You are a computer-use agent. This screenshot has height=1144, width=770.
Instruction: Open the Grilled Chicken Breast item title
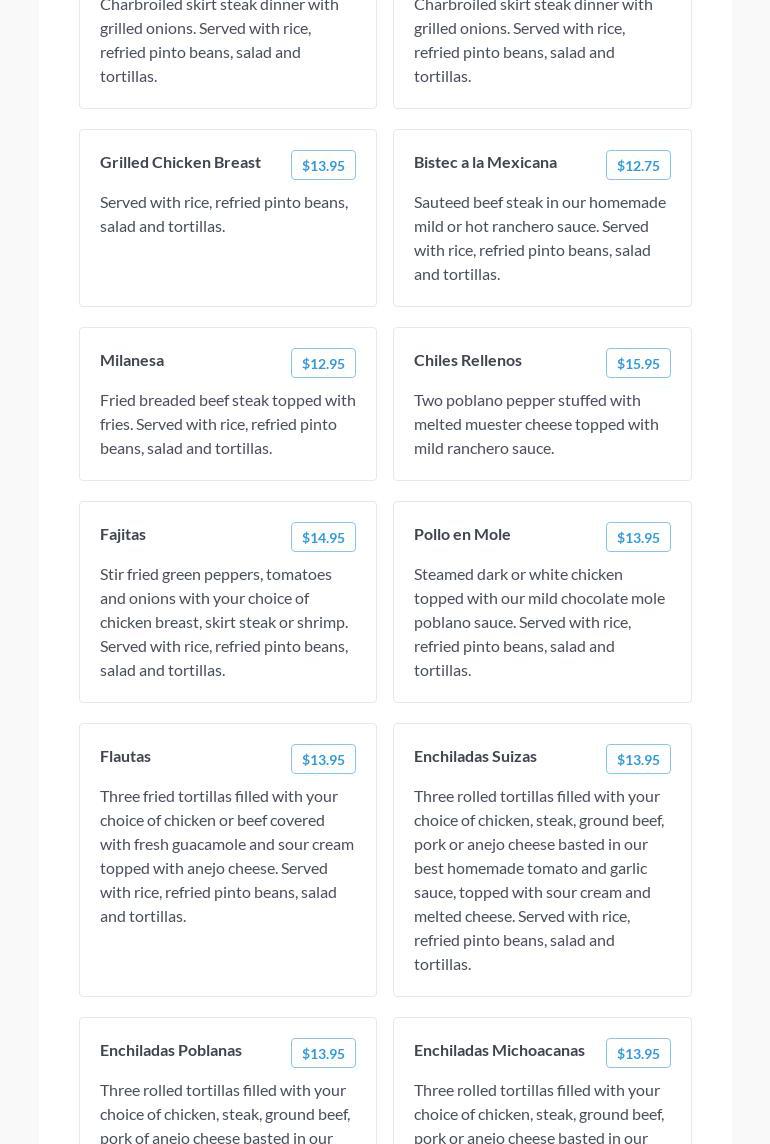[x=180, y=163]
